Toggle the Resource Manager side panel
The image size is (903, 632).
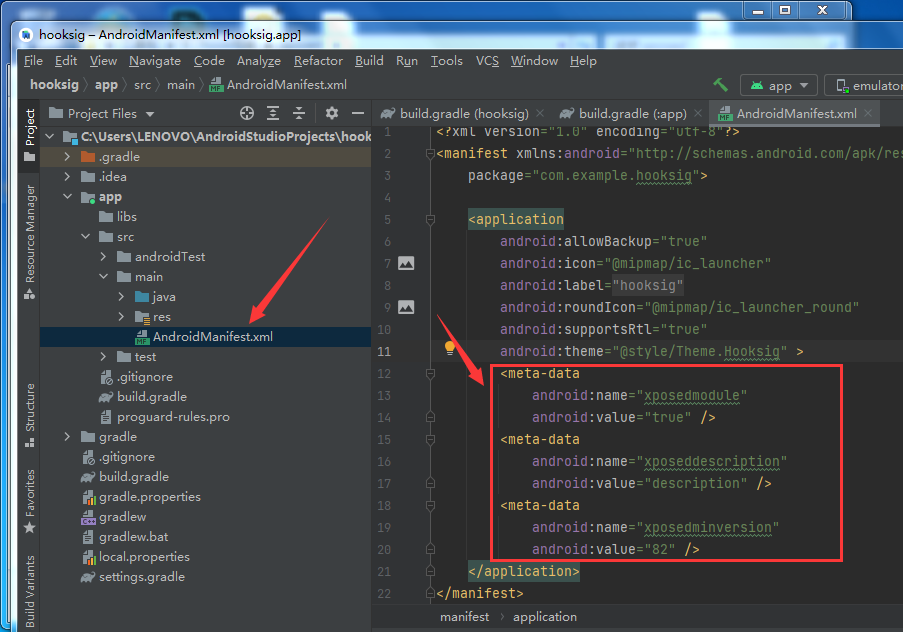(30, 231)
